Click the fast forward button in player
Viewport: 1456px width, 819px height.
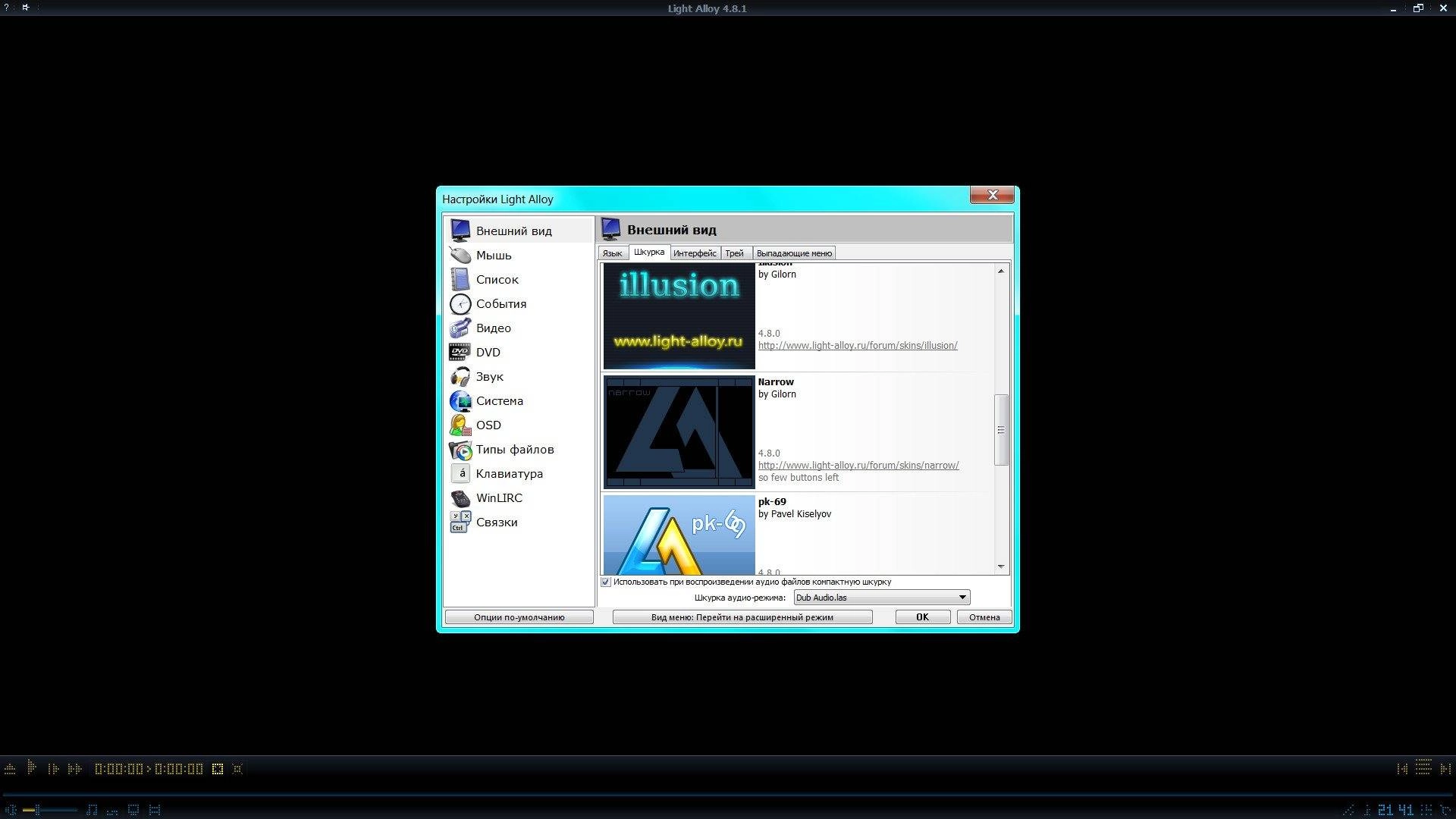74,769
